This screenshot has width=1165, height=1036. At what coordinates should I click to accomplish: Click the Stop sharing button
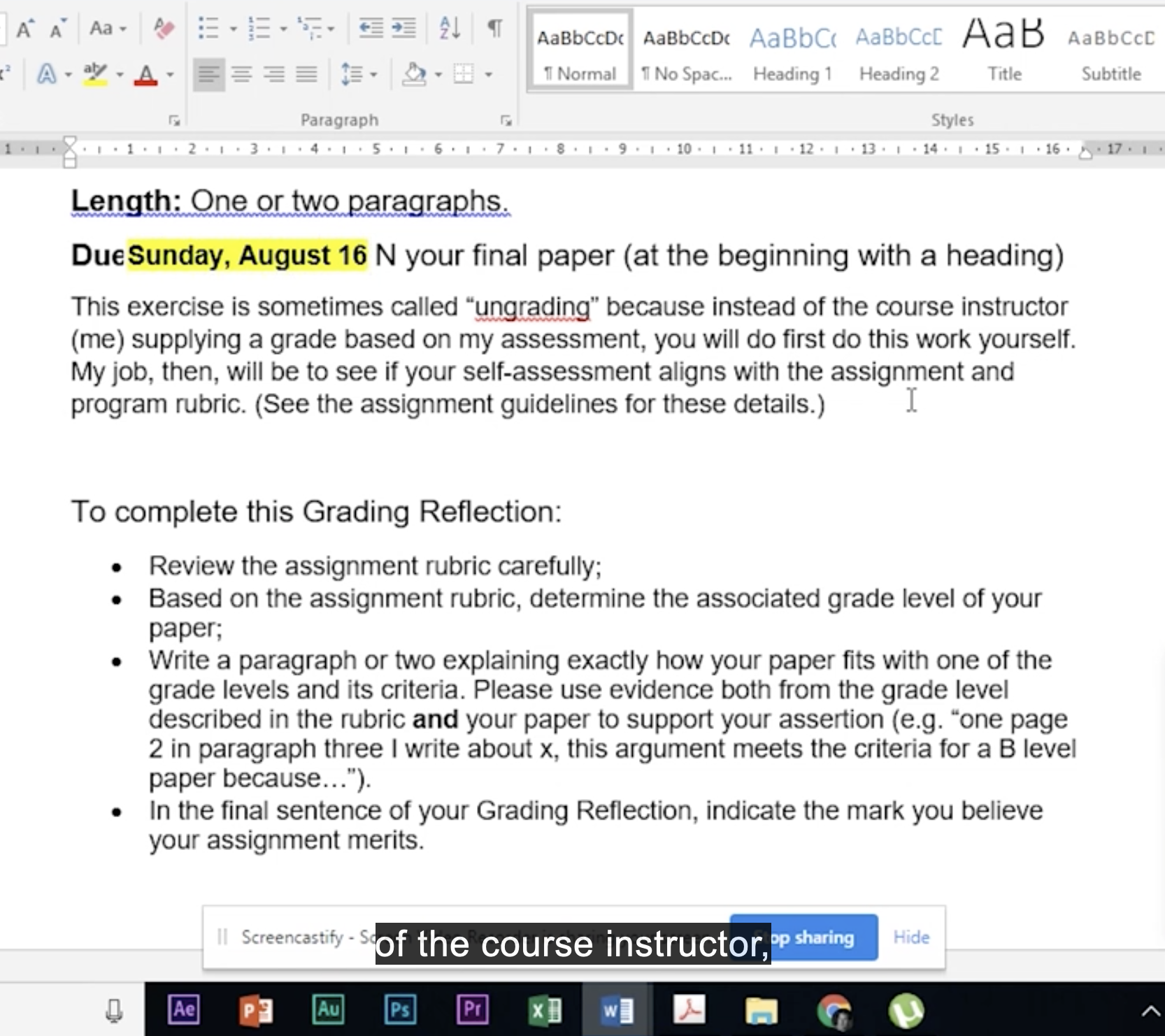pyautogui.click(x=804, y=937)
